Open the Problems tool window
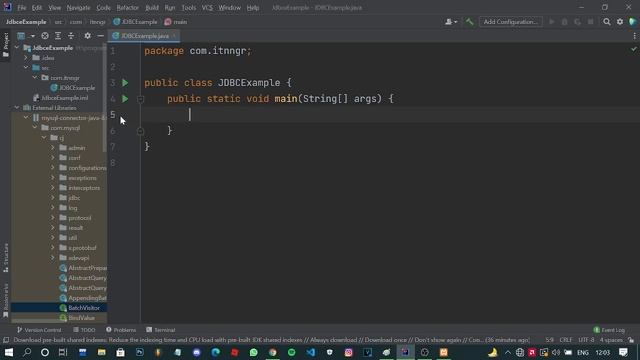The height and width of the screenshot is (360, 640). 121,330
